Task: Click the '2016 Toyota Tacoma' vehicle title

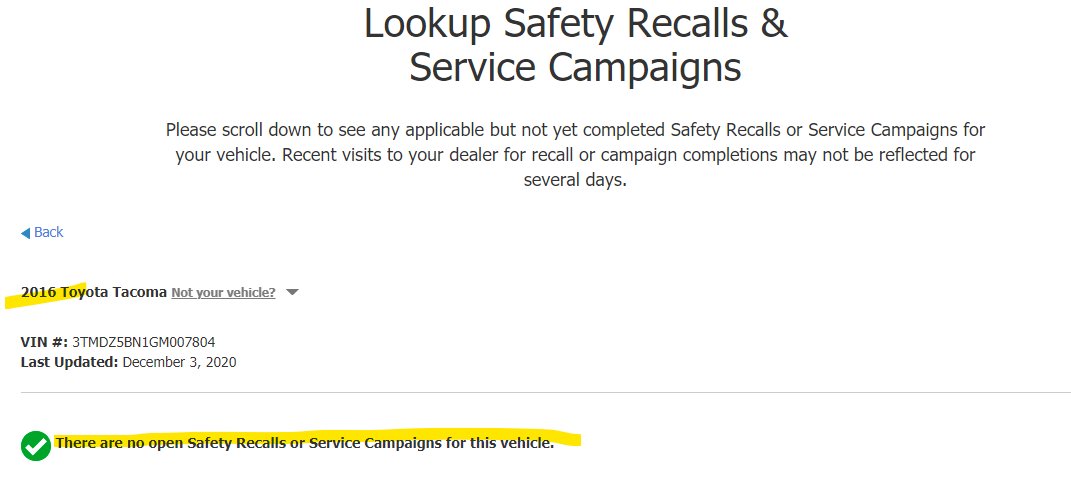Action: [94, 292]
